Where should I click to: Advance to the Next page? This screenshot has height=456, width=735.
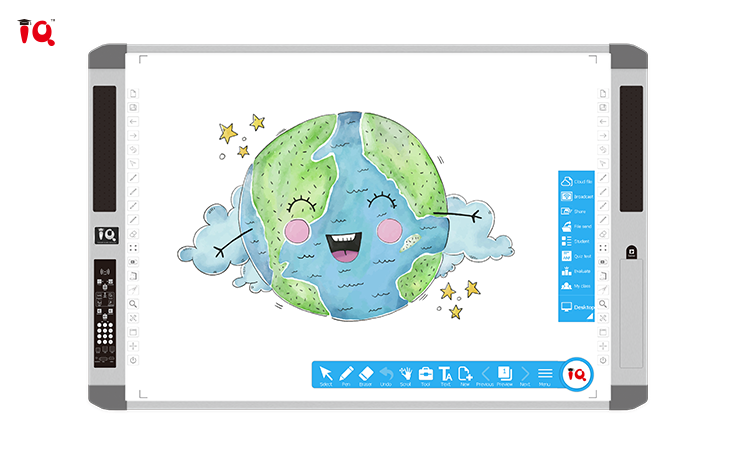click(x=525, y=374)
